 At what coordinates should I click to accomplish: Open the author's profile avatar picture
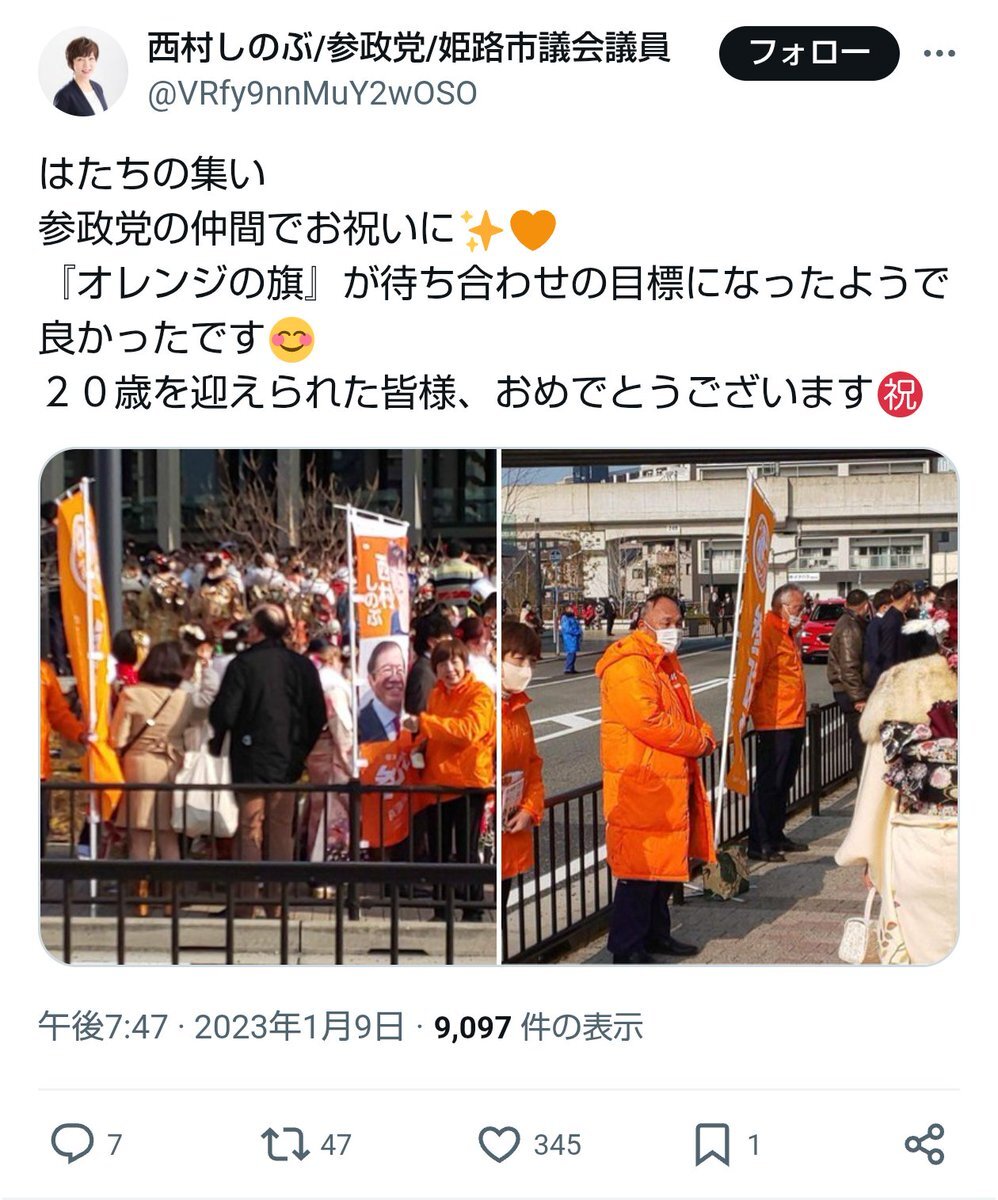point(83,71)
